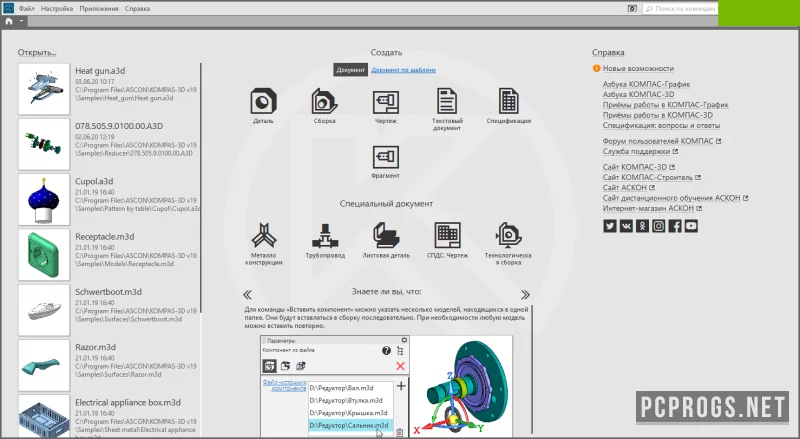Viewport: 800px width, 439px height.
Task: Open the dropdown arrow beside home icon
Action: pos(21,21)
